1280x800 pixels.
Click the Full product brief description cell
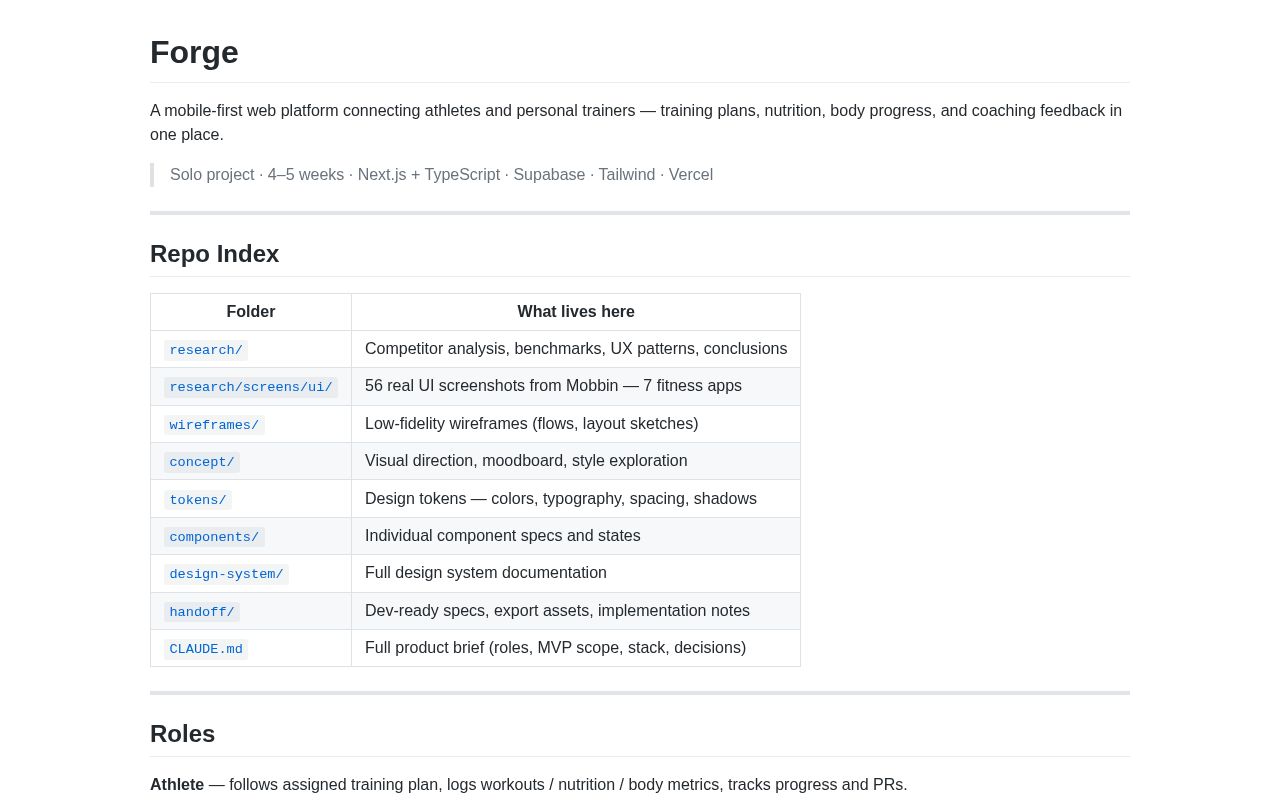point(576,648)
